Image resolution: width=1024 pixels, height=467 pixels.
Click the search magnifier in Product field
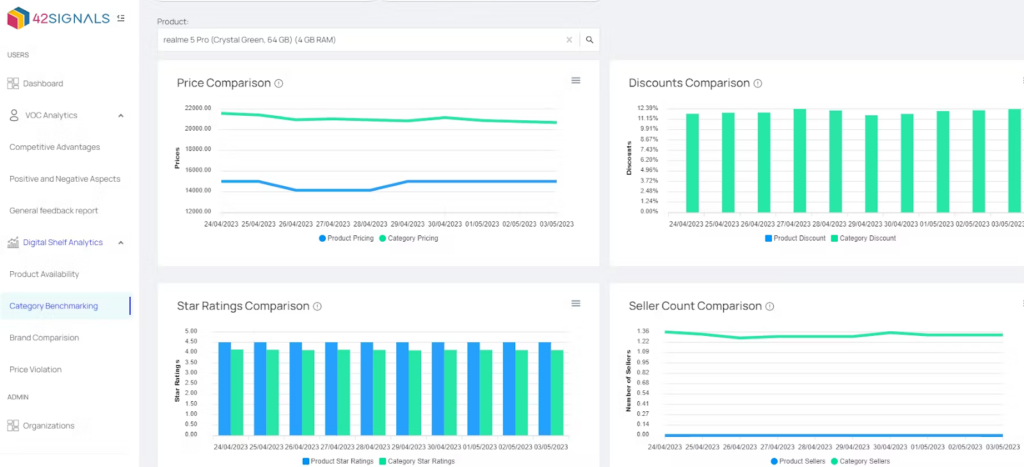click(589, 40)
